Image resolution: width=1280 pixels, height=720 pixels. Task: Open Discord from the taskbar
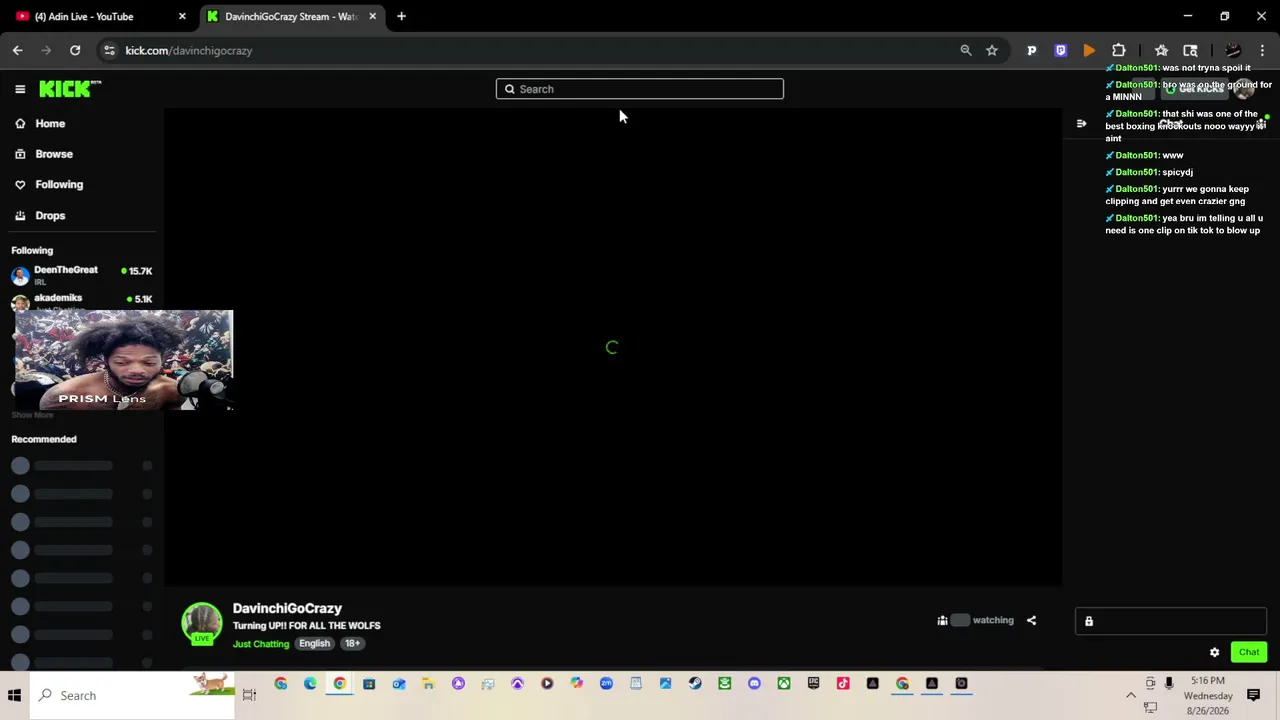click(x=754, y=684)
